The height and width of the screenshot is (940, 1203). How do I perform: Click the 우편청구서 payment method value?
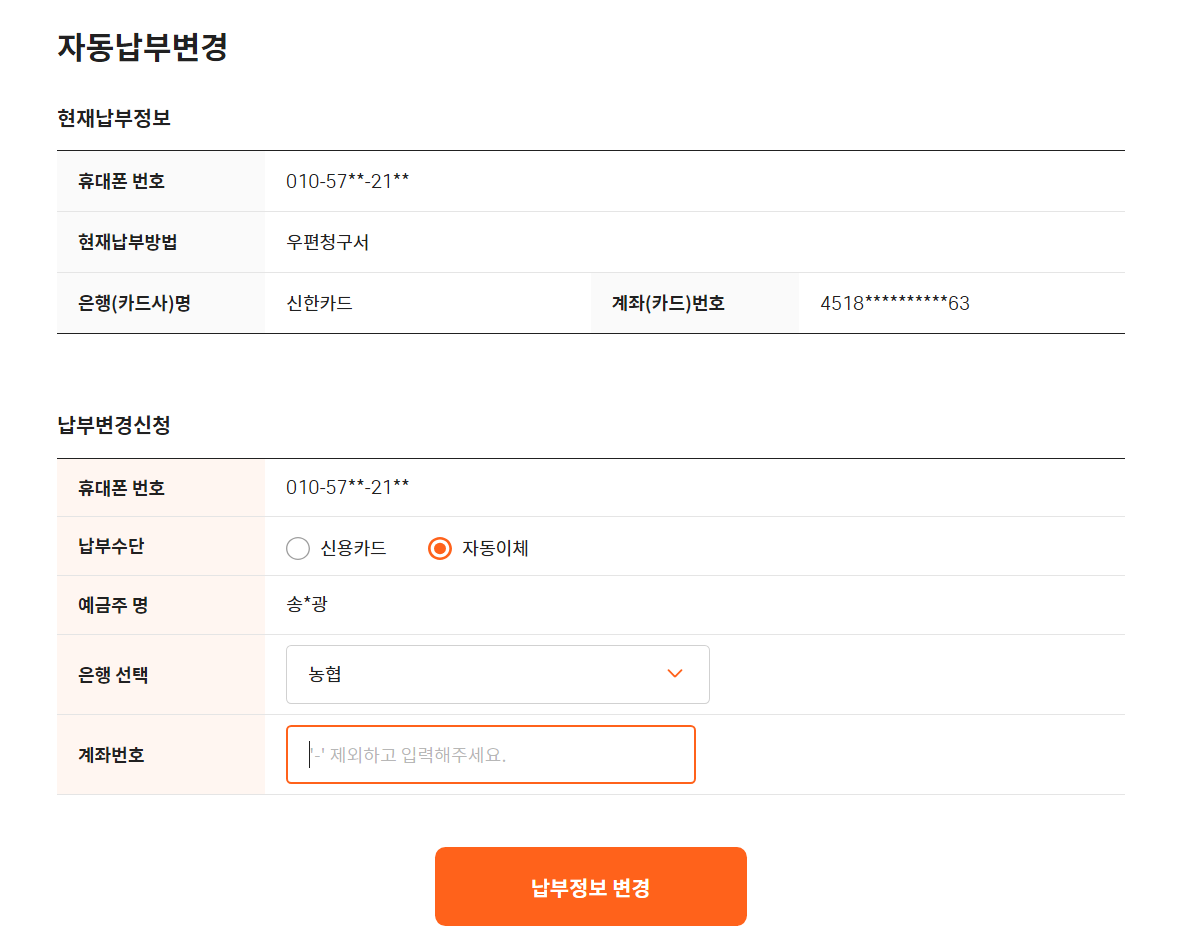[328, 242]
